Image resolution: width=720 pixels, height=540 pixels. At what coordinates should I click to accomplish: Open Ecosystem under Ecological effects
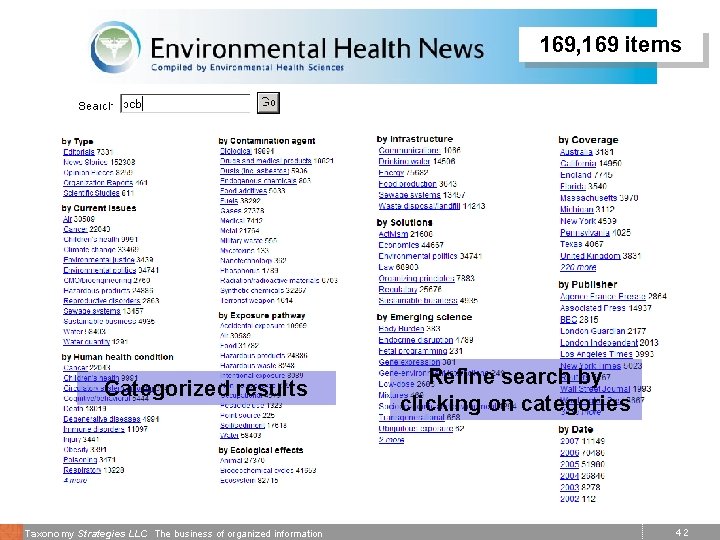[x=237, y=480]
